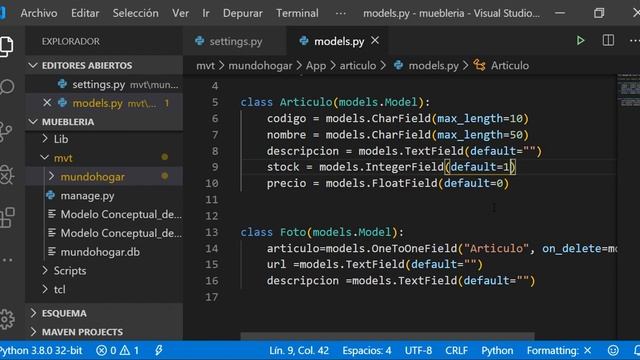Click the App breadcrumb segment

point(316,65)
